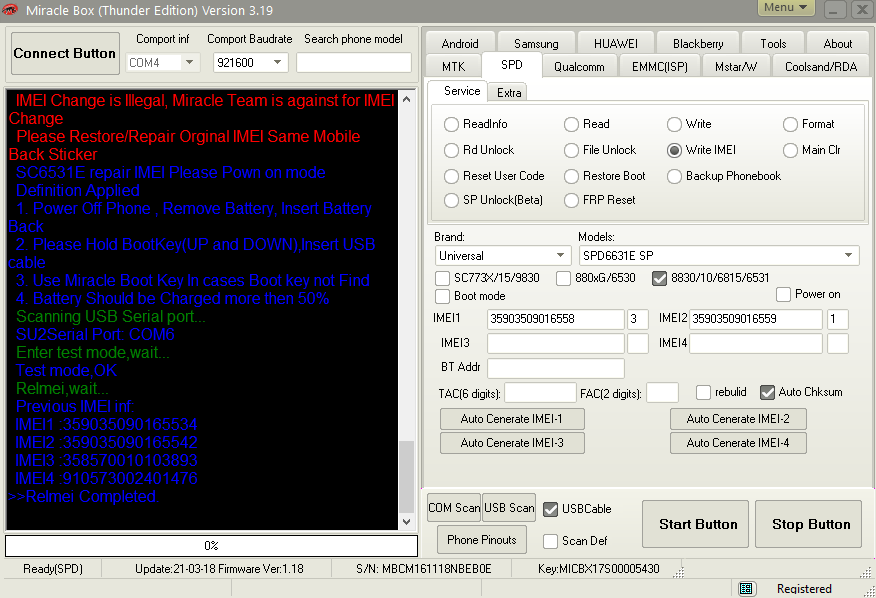Click the IMEI1 input field
Image resolution: width=876 pixels, height=598 pixels.
[555, 319]
